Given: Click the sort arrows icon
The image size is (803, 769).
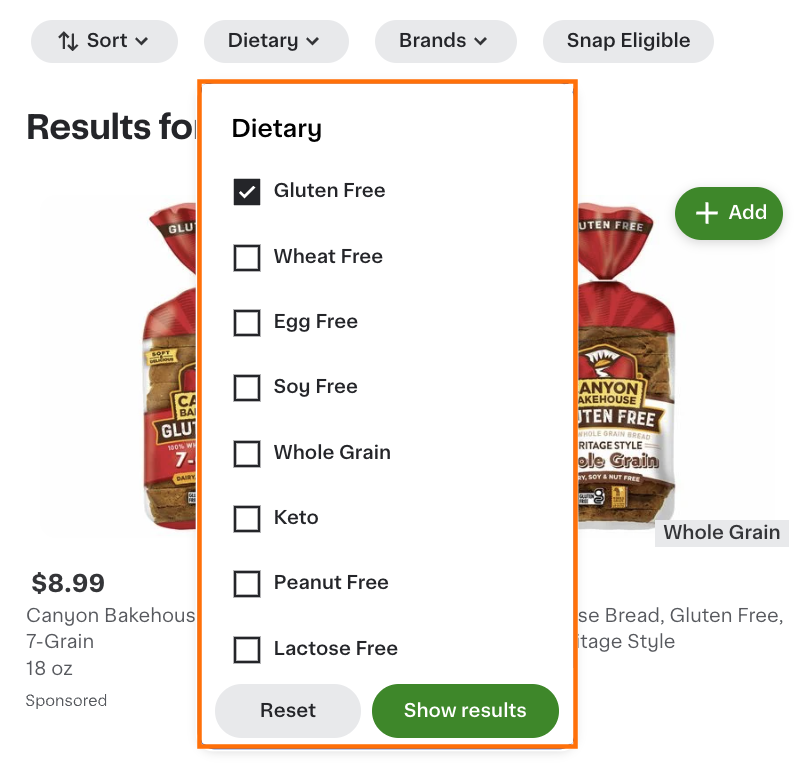Looking at the screenshot, I should 67,41.
